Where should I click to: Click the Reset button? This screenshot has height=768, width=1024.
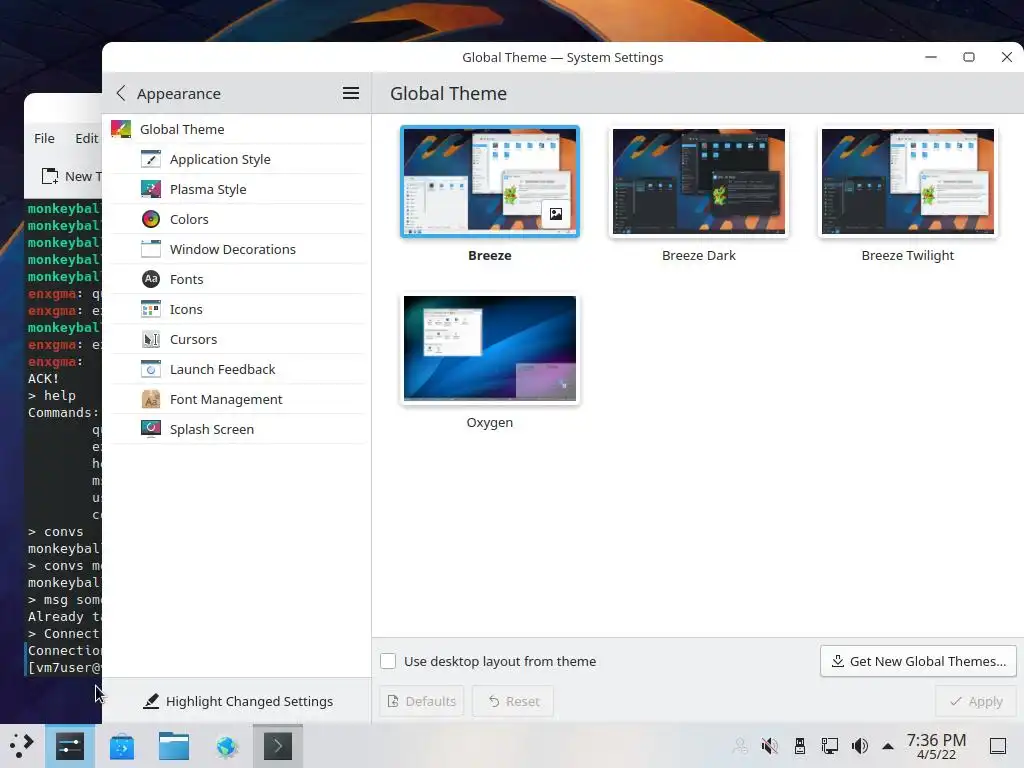[x=513, y=701]
